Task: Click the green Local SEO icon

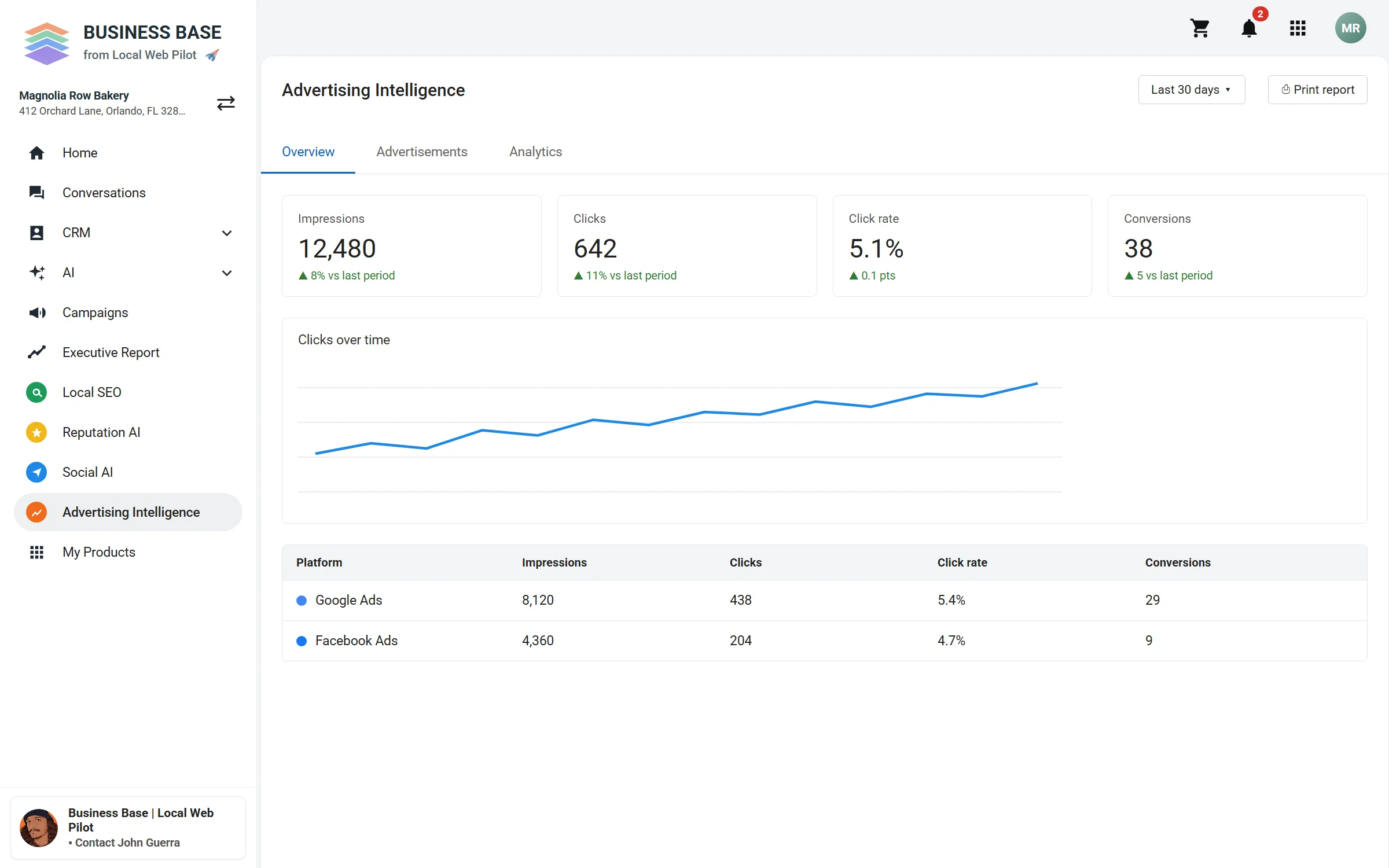Action: pyautogui.click(x=36, y=392)
